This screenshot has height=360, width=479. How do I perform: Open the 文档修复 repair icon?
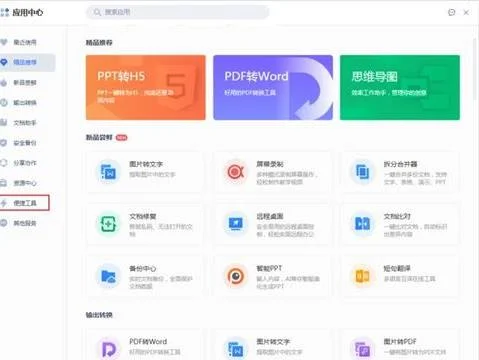click(x=108, y=224)
